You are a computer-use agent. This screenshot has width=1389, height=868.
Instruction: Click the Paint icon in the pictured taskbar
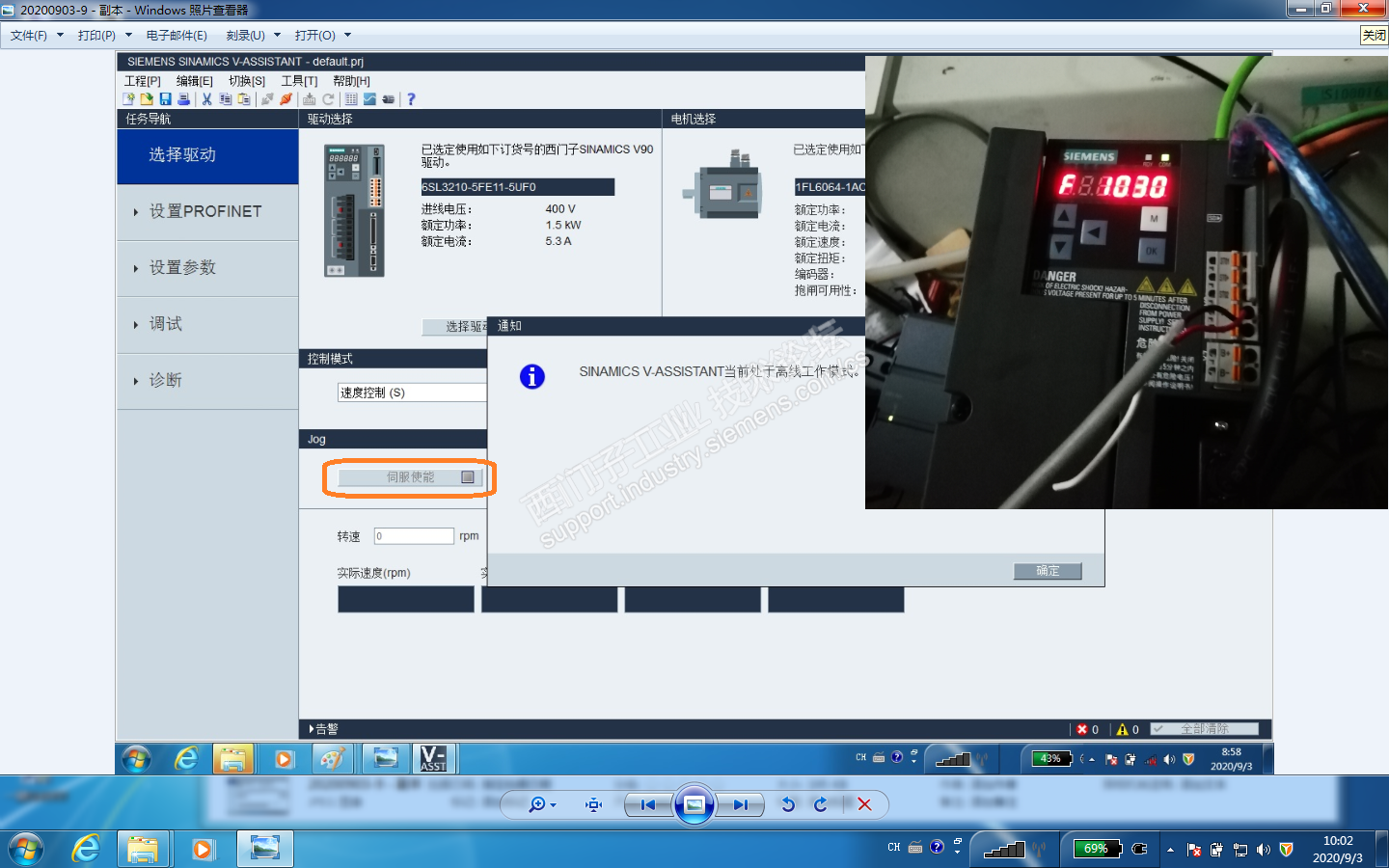coord(333,759)
